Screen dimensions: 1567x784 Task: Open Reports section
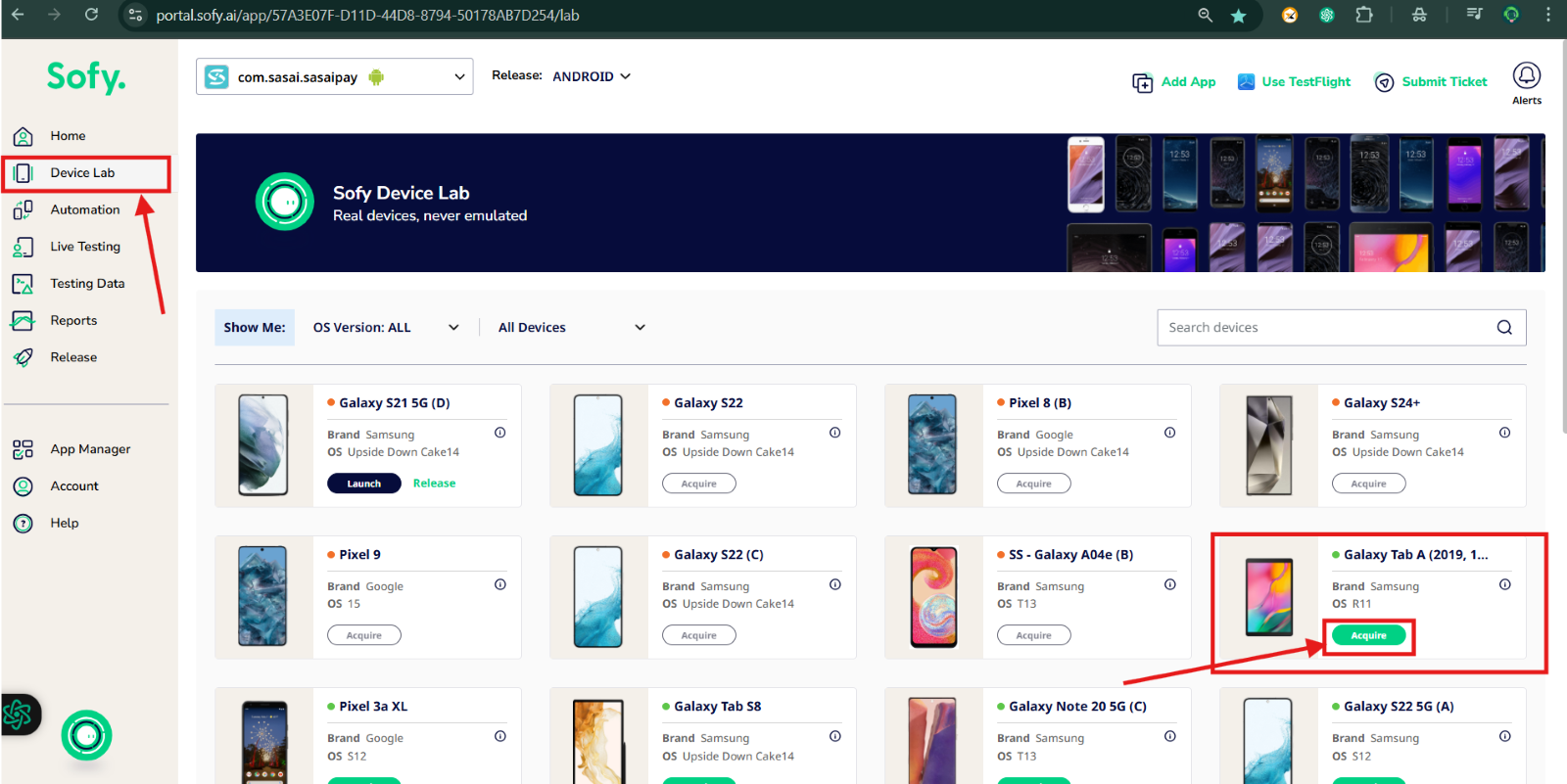(73, 321)
